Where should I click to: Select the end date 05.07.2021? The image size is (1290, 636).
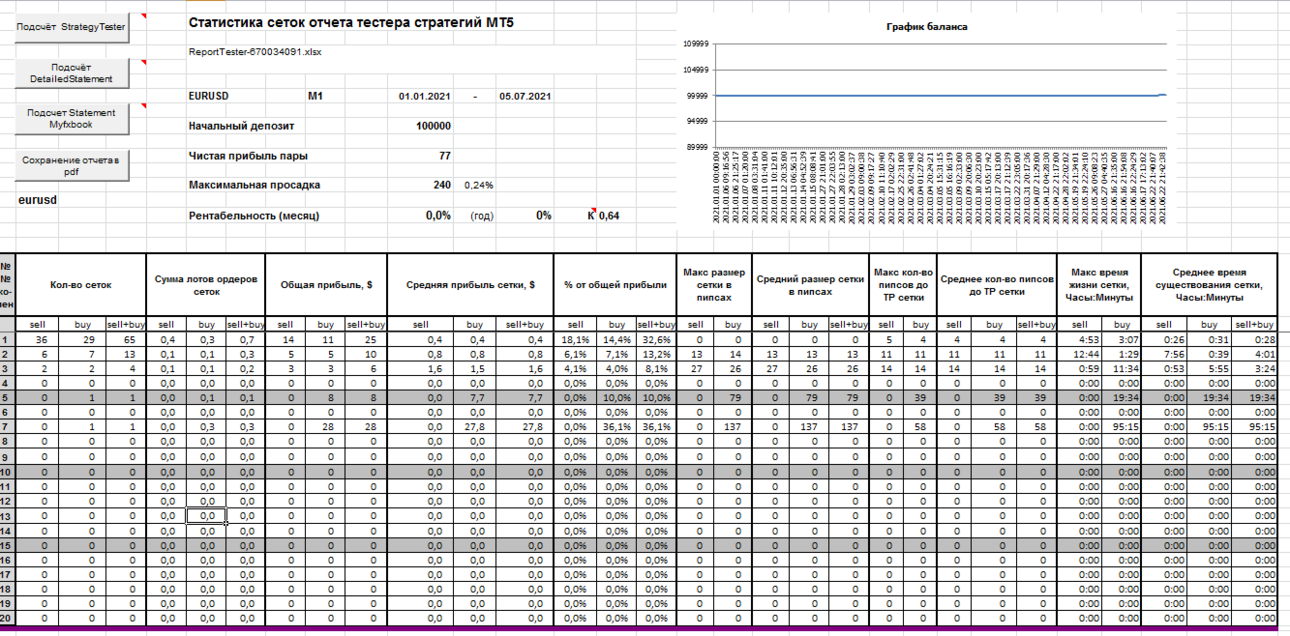[526, 96]
